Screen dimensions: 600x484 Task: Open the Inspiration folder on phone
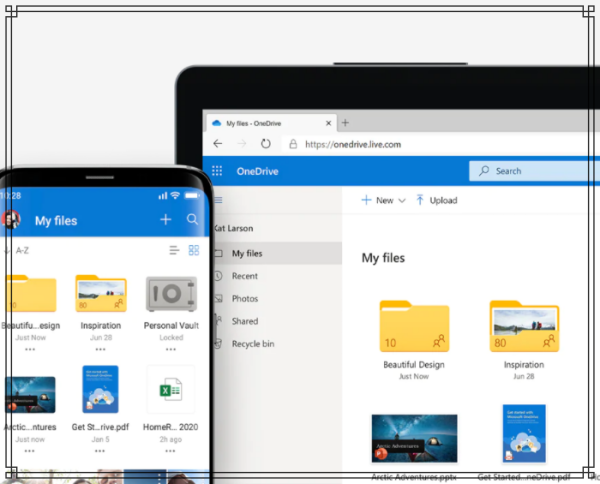pyautogui.click(x=101, y=293)
